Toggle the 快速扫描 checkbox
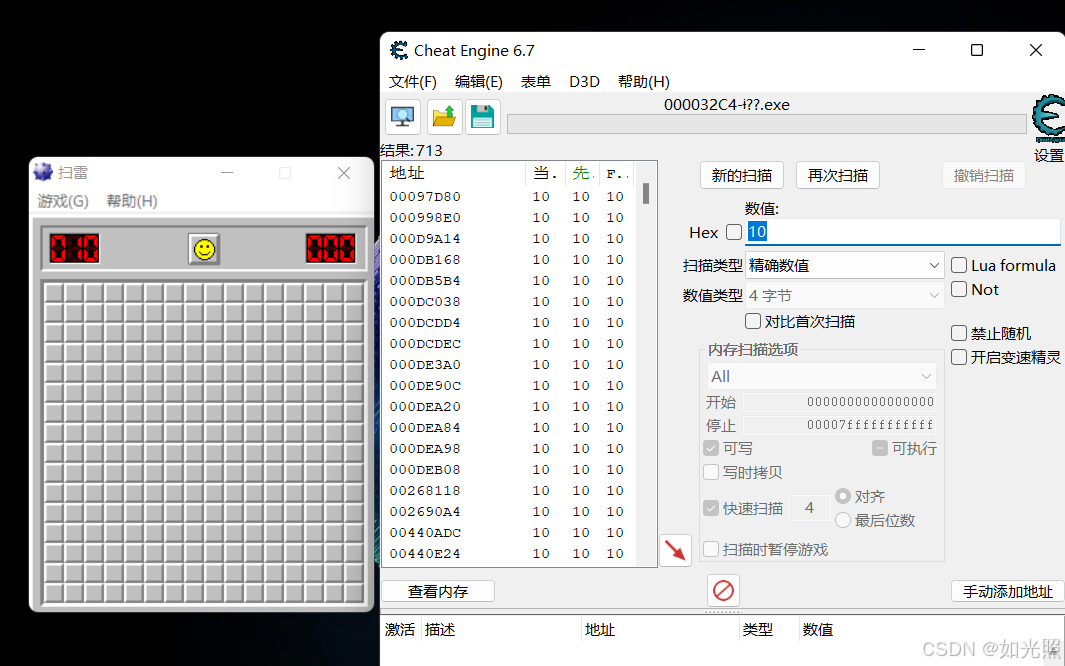The height and width of the screenshot is (666, 1065). tap(711, 508)
